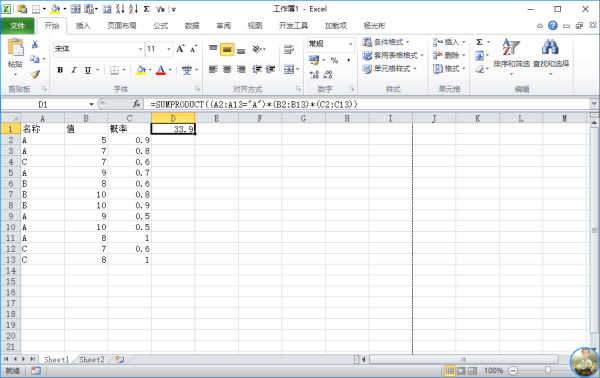The height and width of the screenshot is (378, 600).
Task: Click the Orientation text angle icon
Action: coord(257,49)
